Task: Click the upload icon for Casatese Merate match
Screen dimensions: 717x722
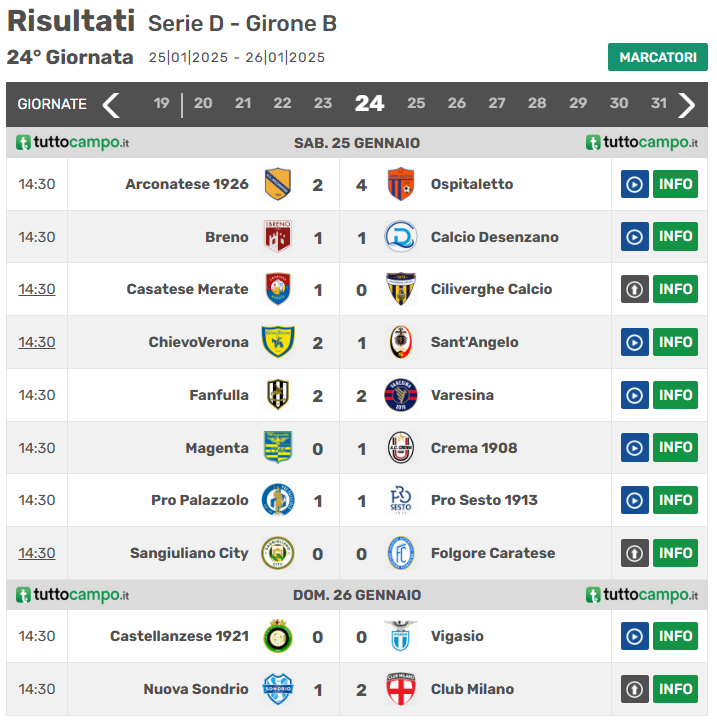Action: tap(634, 289)
